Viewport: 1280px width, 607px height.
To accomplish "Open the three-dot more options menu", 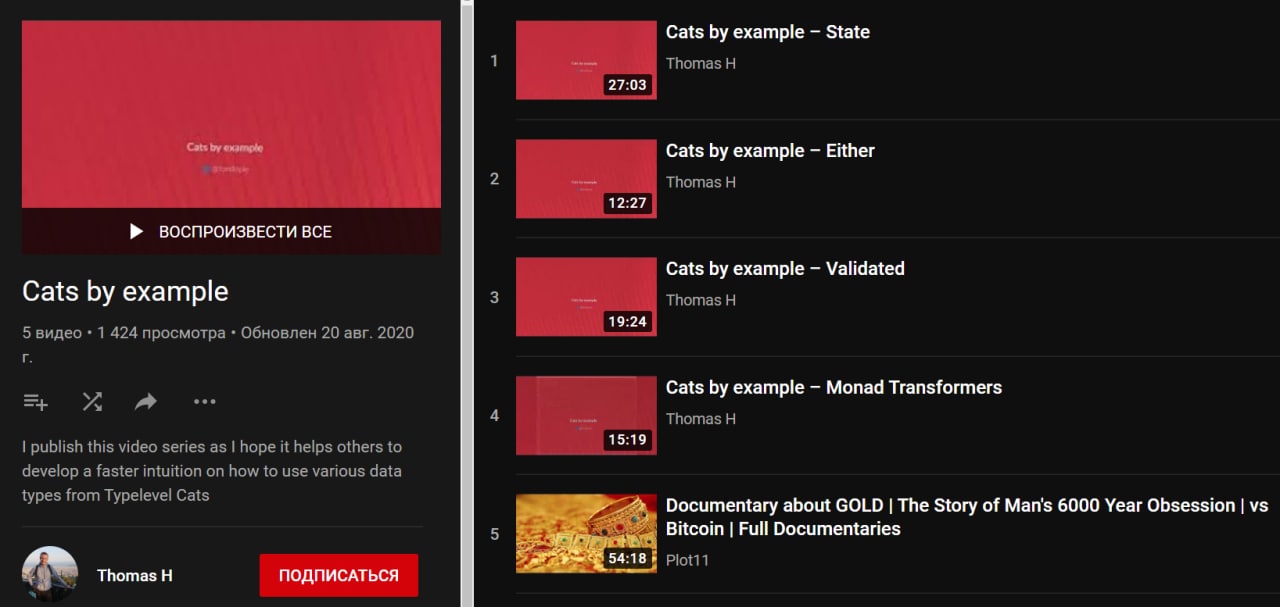I will point(205,402).
